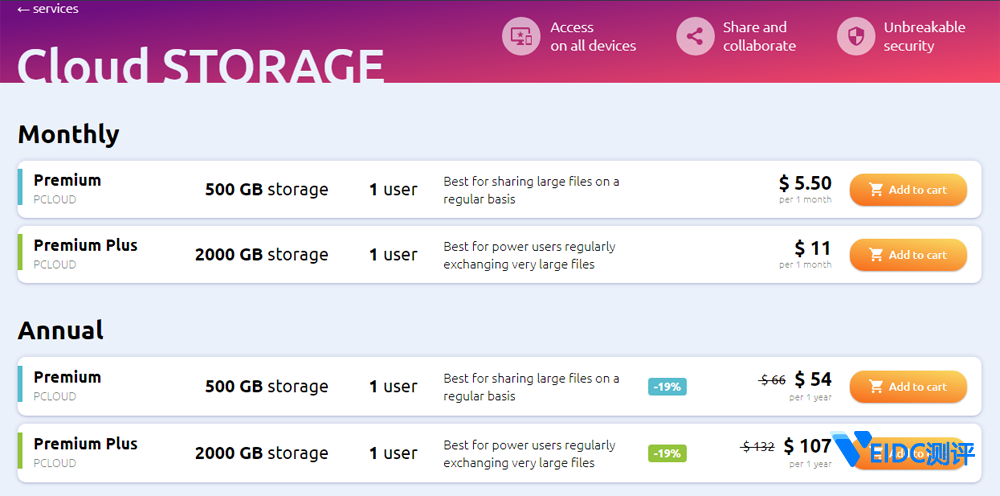Click cart icon on Monthly Premium button
Viewport: 1000px width, 496px height.
pos(876,190)
